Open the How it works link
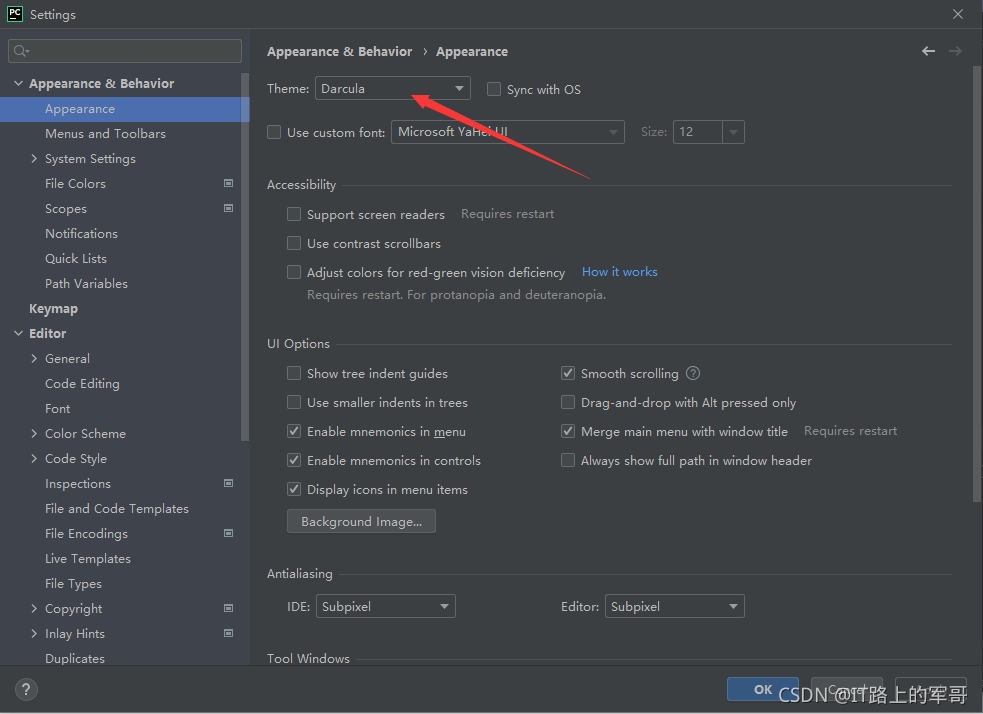 pos(619,271)
